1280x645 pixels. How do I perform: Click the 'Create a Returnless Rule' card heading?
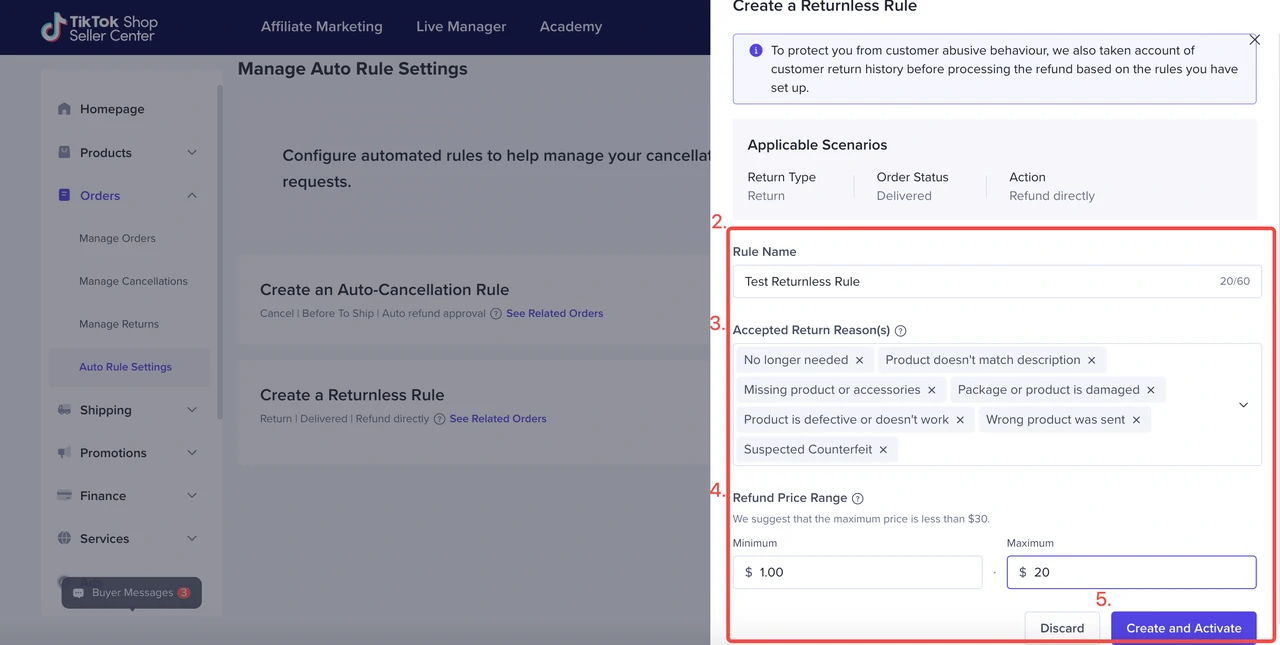pos(352,395)
